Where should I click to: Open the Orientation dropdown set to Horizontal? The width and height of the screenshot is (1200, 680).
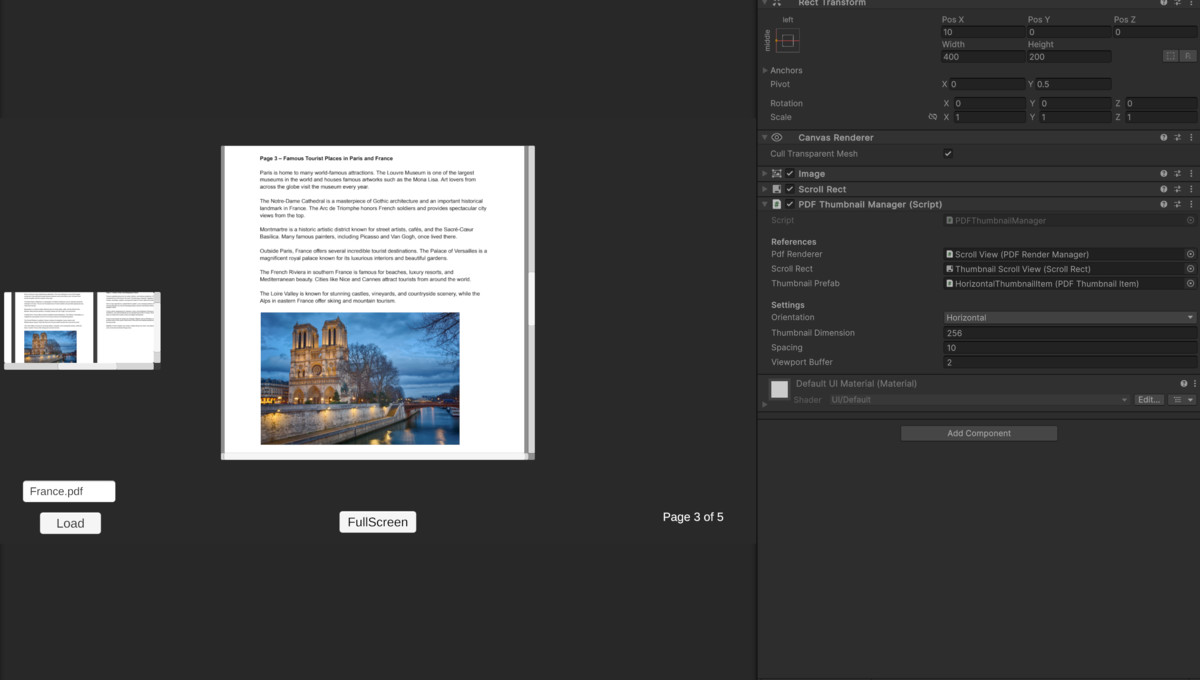click(x=1069, y=318)
